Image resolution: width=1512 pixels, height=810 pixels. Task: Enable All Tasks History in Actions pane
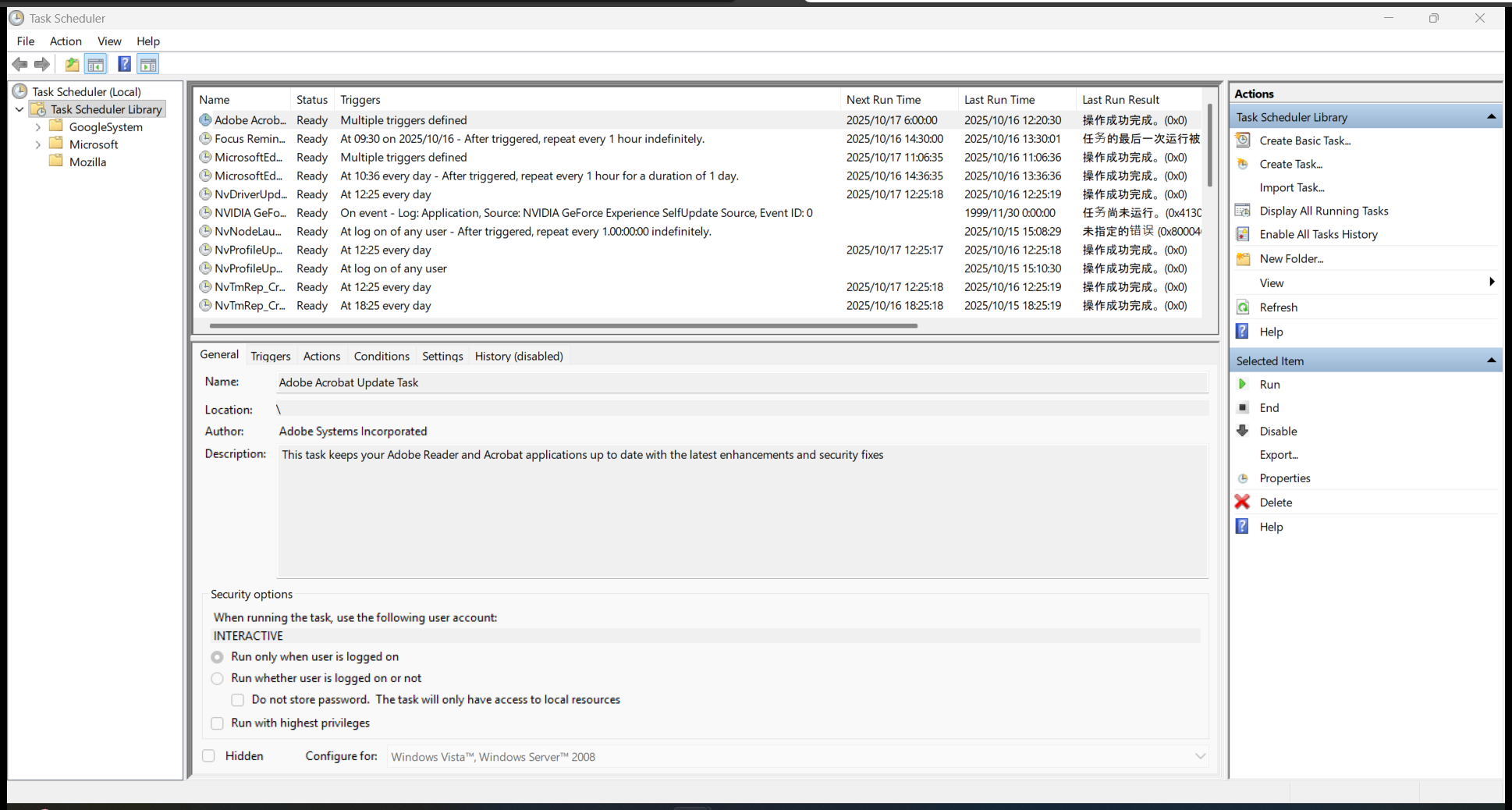point(1319,234)
